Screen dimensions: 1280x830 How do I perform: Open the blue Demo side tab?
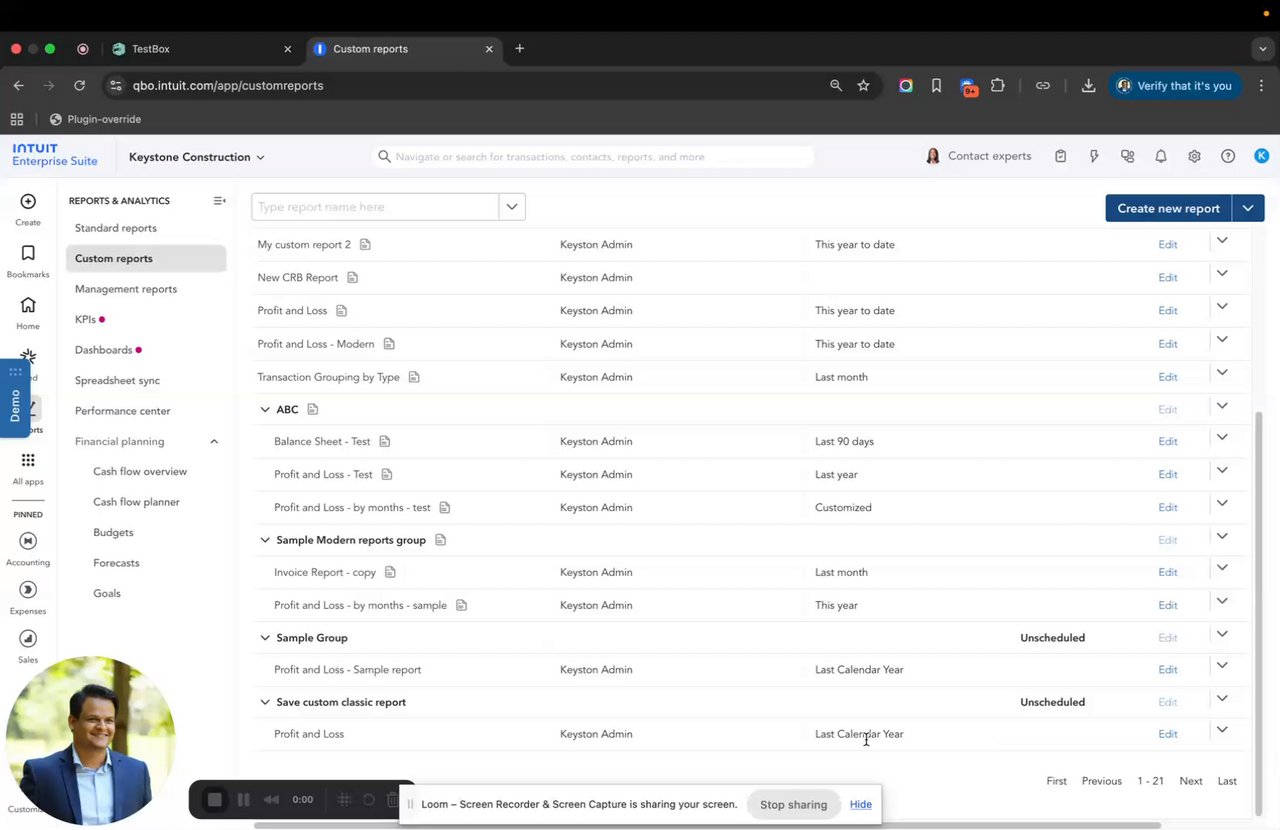tap(15, 398)
